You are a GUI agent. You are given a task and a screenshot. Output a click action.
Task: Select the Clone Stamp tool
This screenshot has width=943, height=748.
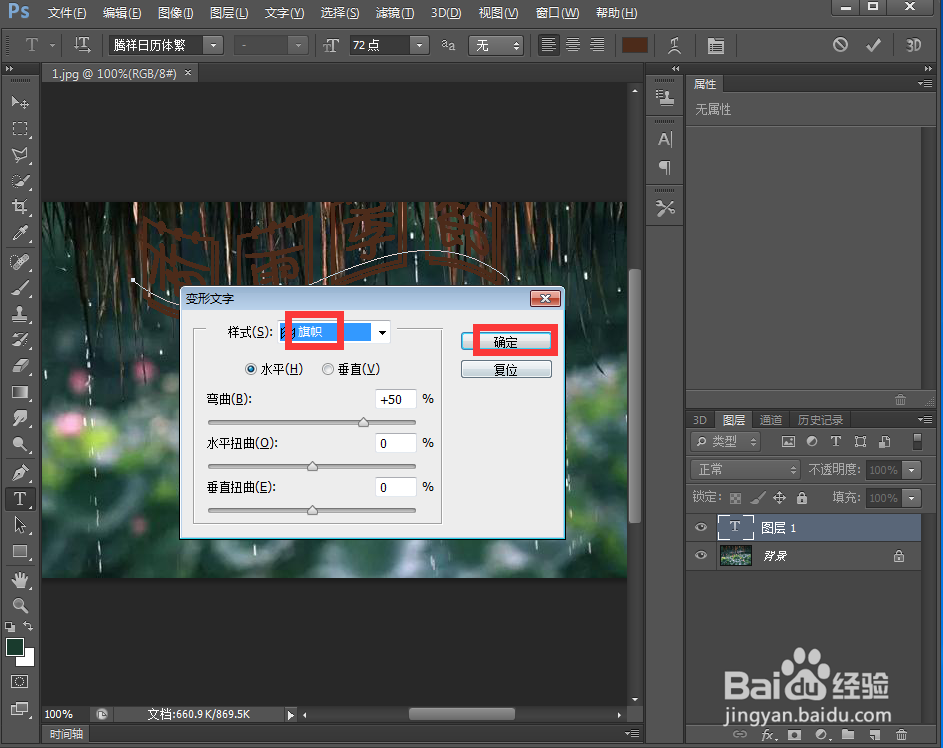pos(20,313)
